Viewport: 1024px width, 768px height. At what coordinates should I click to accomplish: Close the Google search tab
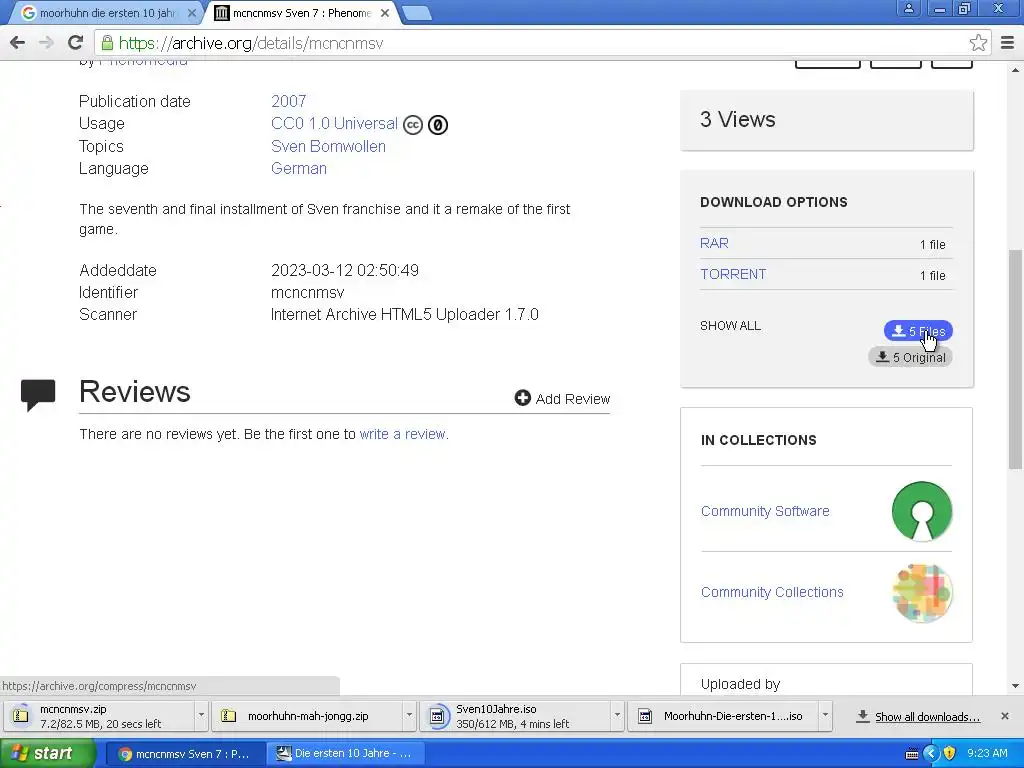point(191,13)
